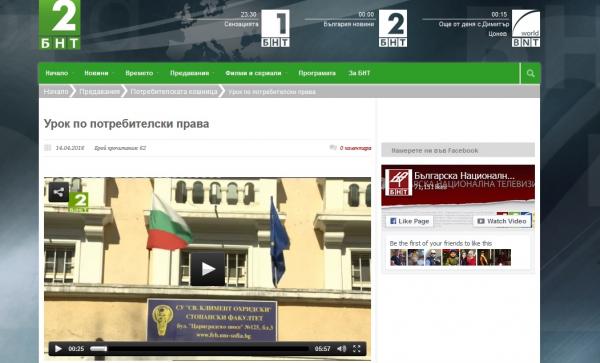Mute the video volume speaker icon
The image size is (600, 363).
[341, 348]
